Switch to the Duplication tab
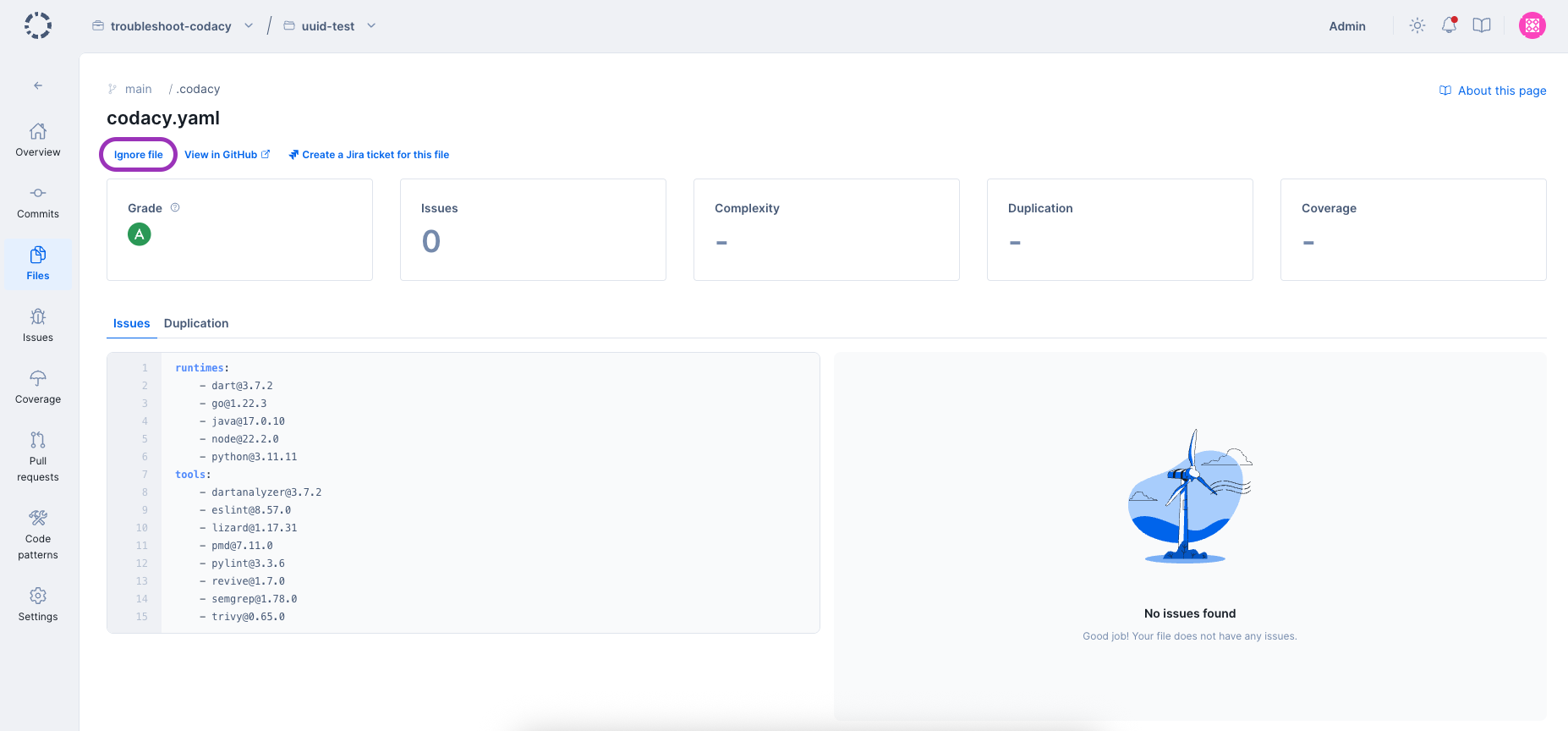 [x=196, y=323]
